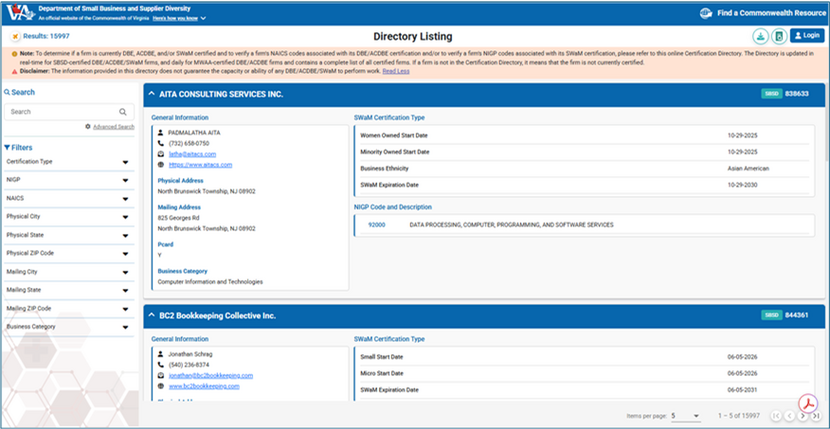Viewport: 830px width, 429px height.
Task: Go to previous page of results
Action: [789, 416]
